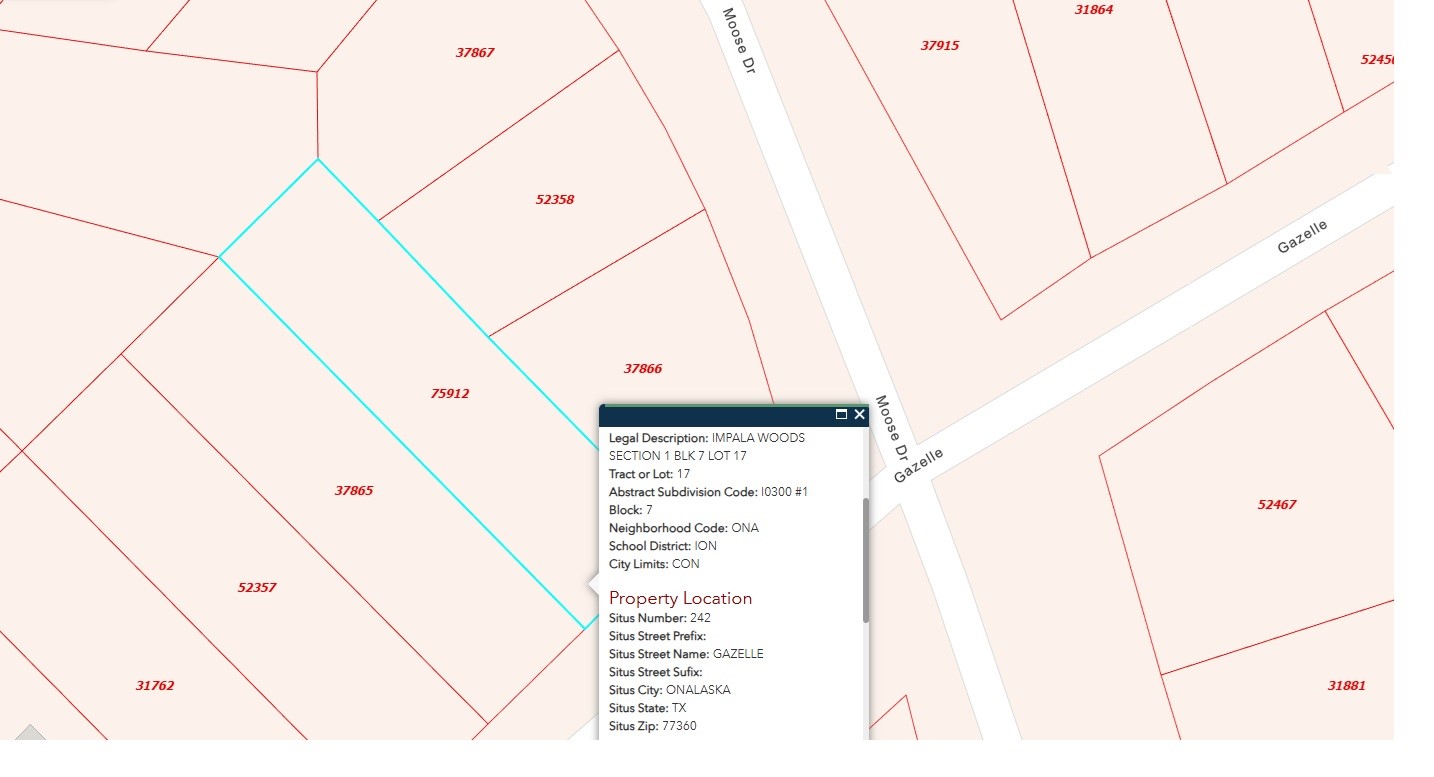
Task: Select parcel 37866 near Moose Dr
Action: coord(643,369)
